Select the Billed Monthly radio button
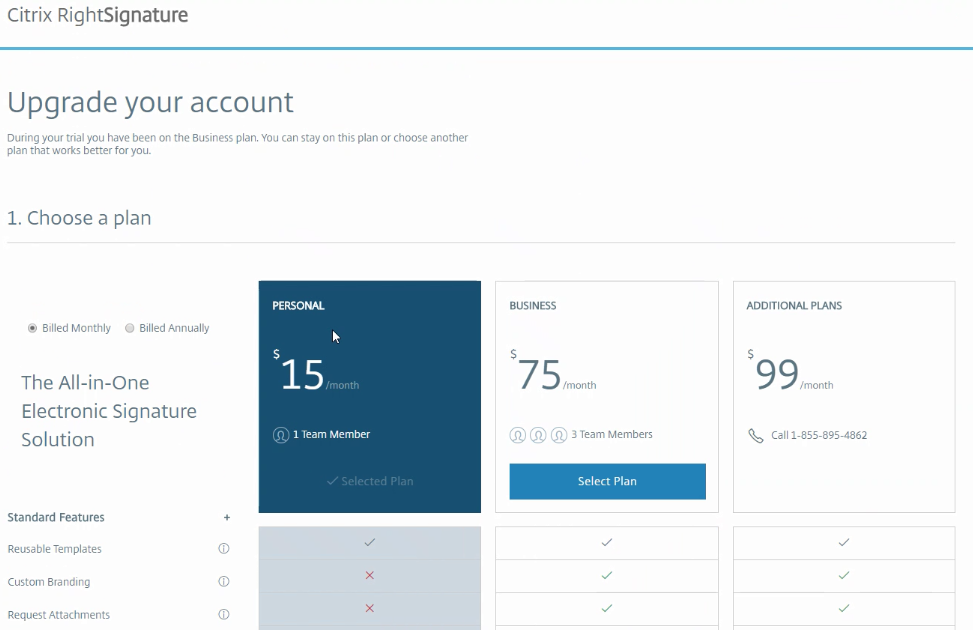The height and width of the screenshot is (630, 973). tap(32, 328)
